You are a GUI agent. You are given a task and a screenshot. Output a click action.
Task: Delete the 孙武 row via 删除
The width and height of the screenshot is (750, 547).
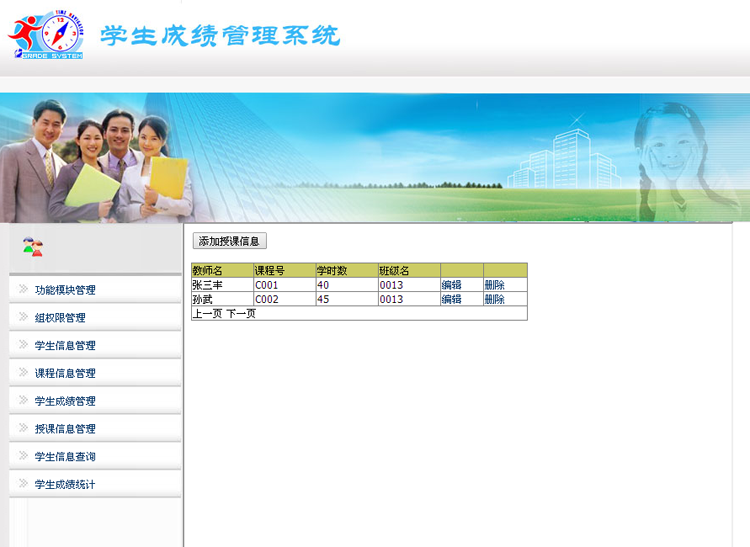(x=494, y=299)
